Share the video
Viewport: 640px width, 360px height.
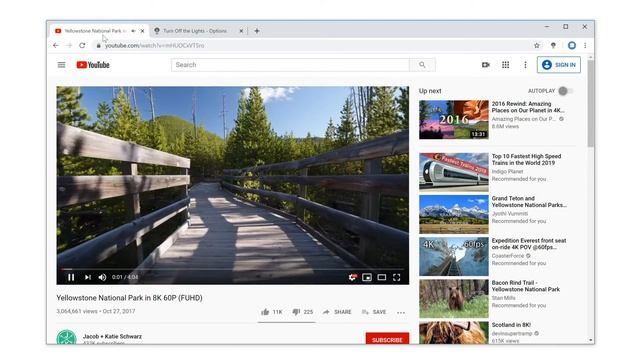[x=337, y=312]
